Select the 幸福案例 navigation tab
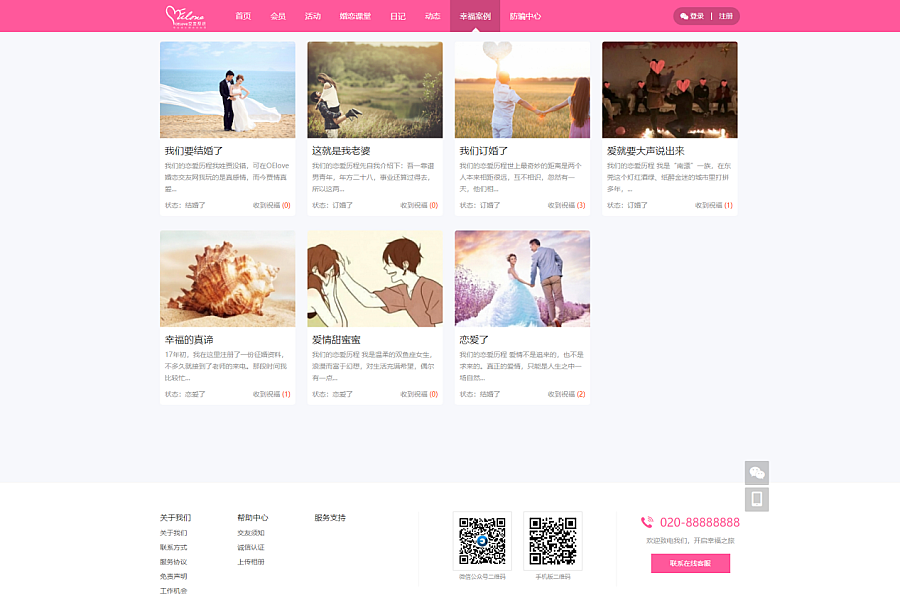Viewport: 900px width, 600px height. [475, 16]
